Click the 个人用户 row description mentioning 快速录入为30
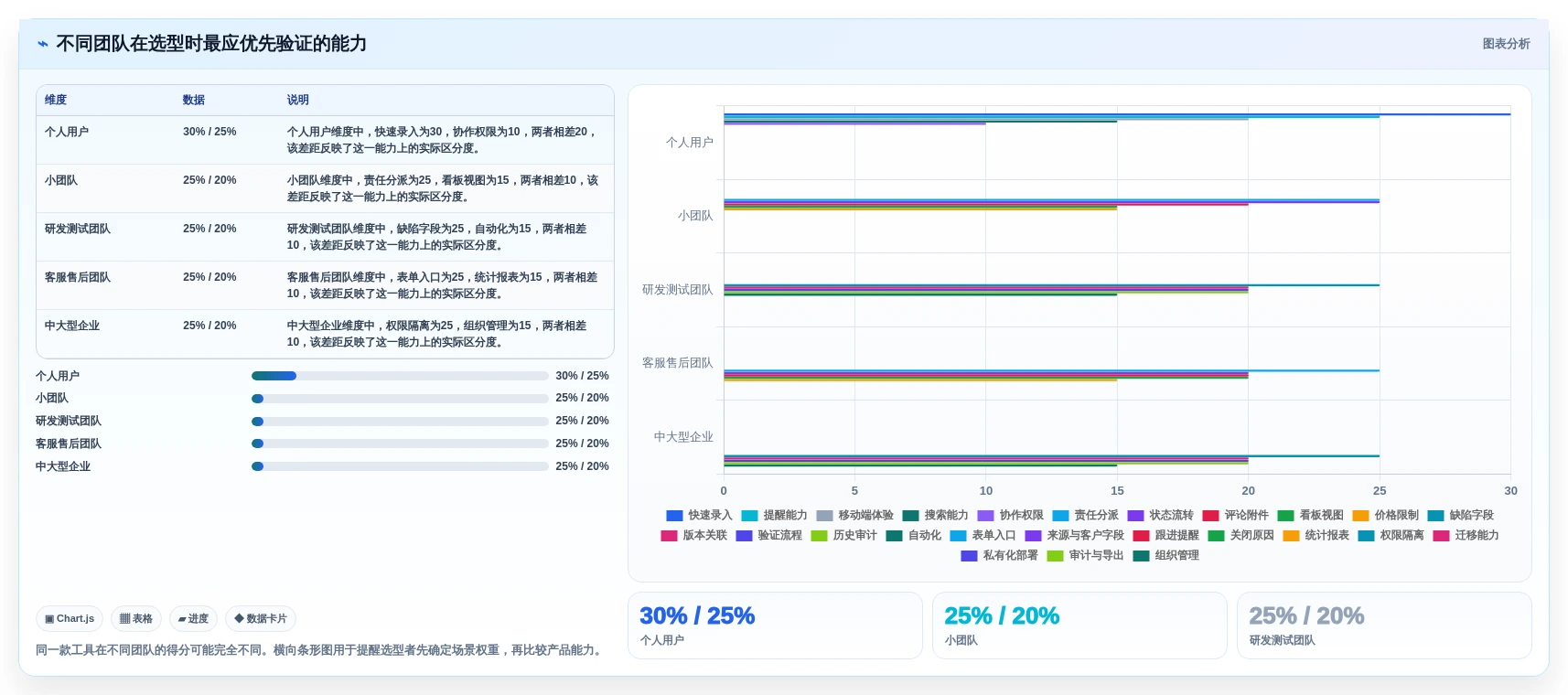 pyautogui.click(x=443, y=140)
